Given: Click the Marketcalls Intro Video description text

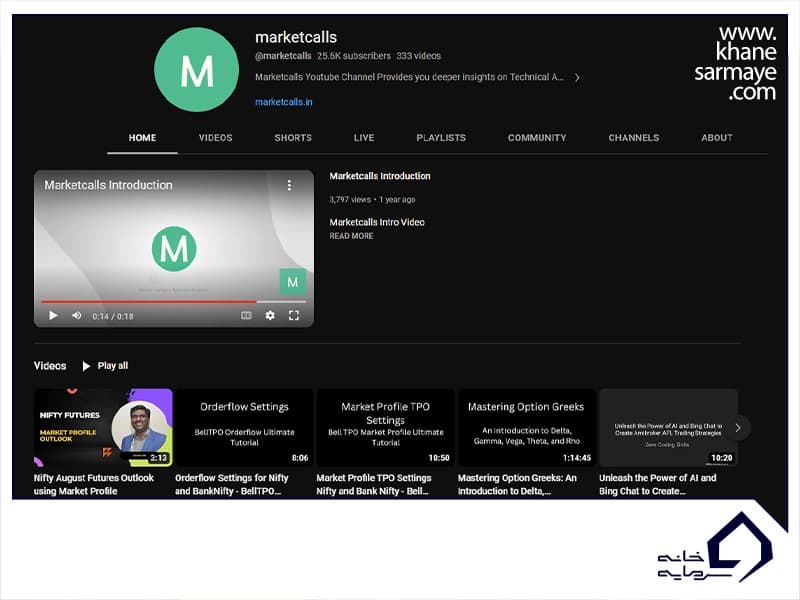Looking at the screenshot, I should pos(377,222).
